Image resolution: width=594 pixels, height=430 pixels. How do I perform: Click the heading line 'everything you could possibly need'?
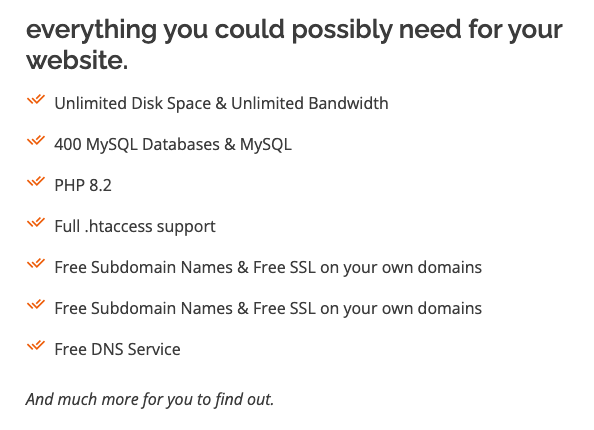[244, 30]
